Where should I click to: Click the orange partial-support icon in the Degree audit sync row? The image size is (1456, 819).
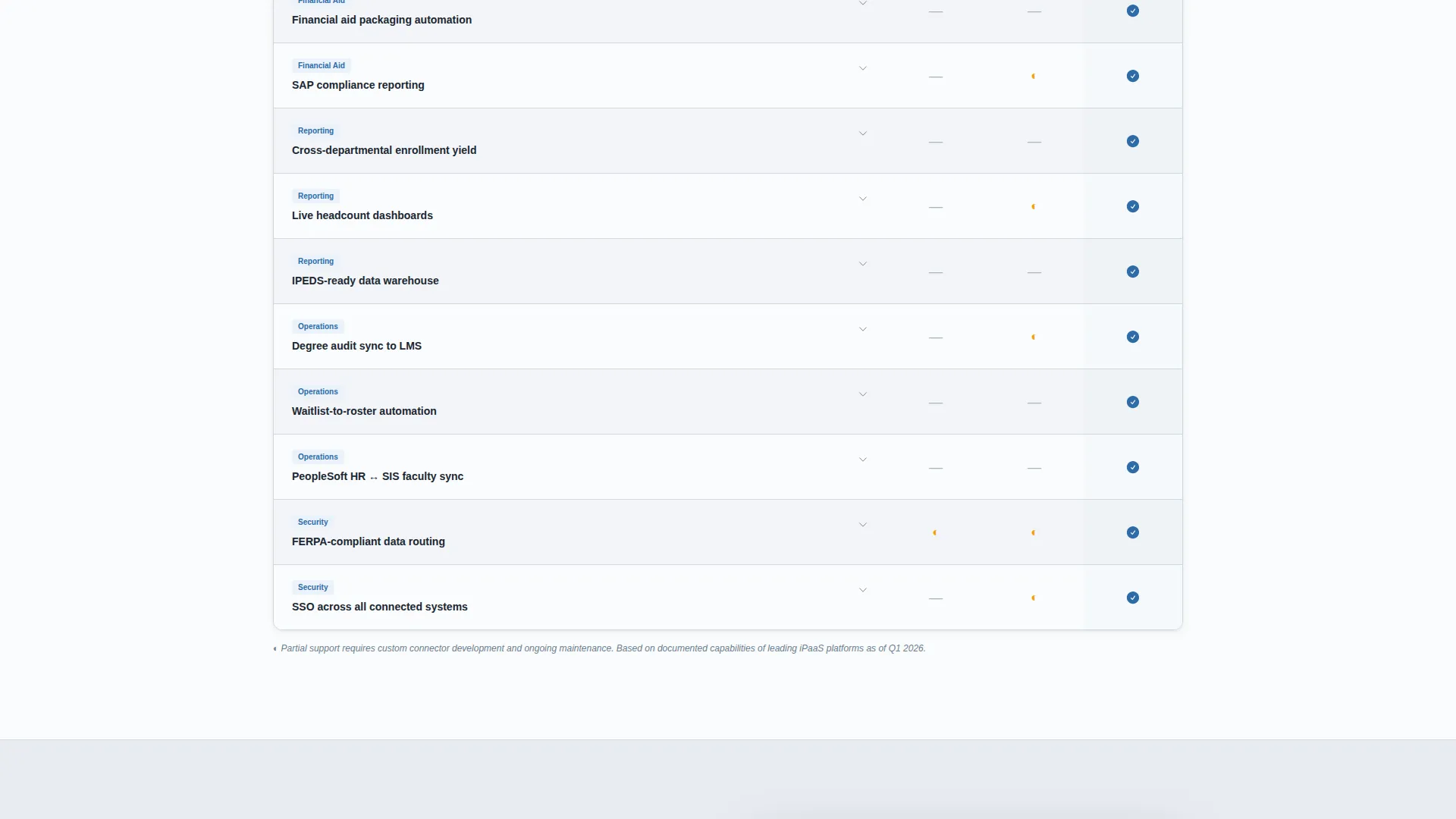(x=1034, y=337)
